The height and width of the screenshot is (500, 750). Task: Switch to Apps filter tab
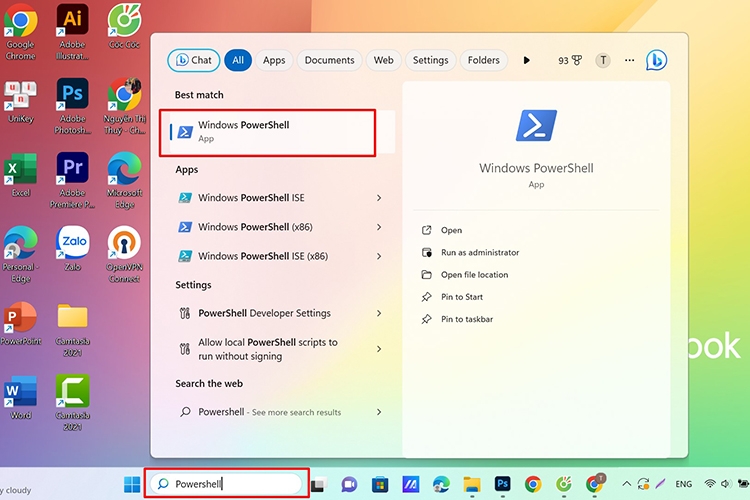pos(274,60)
